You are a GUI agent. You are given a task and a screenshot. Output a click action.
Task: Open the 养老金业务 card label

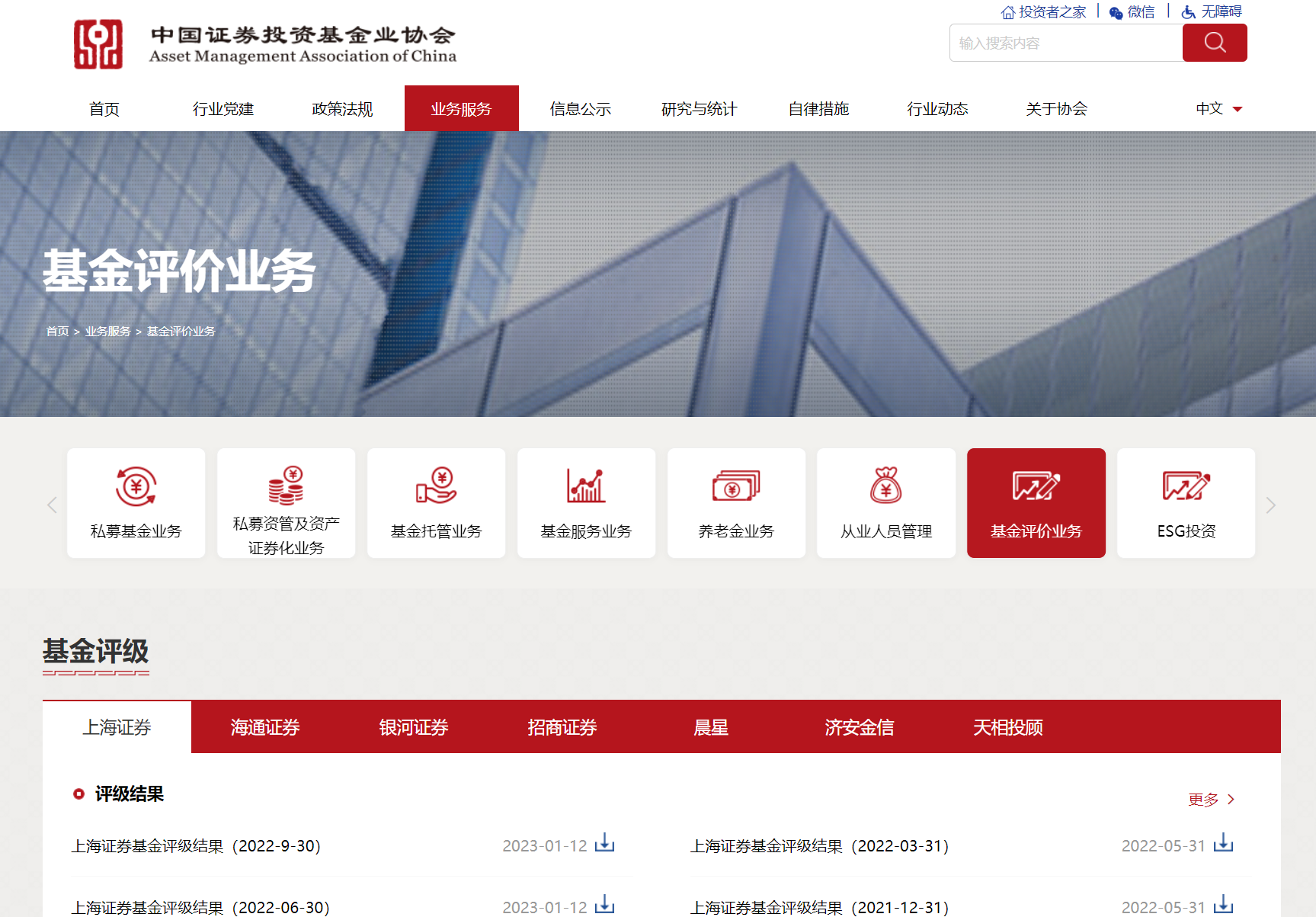click(x=736, y=531)
